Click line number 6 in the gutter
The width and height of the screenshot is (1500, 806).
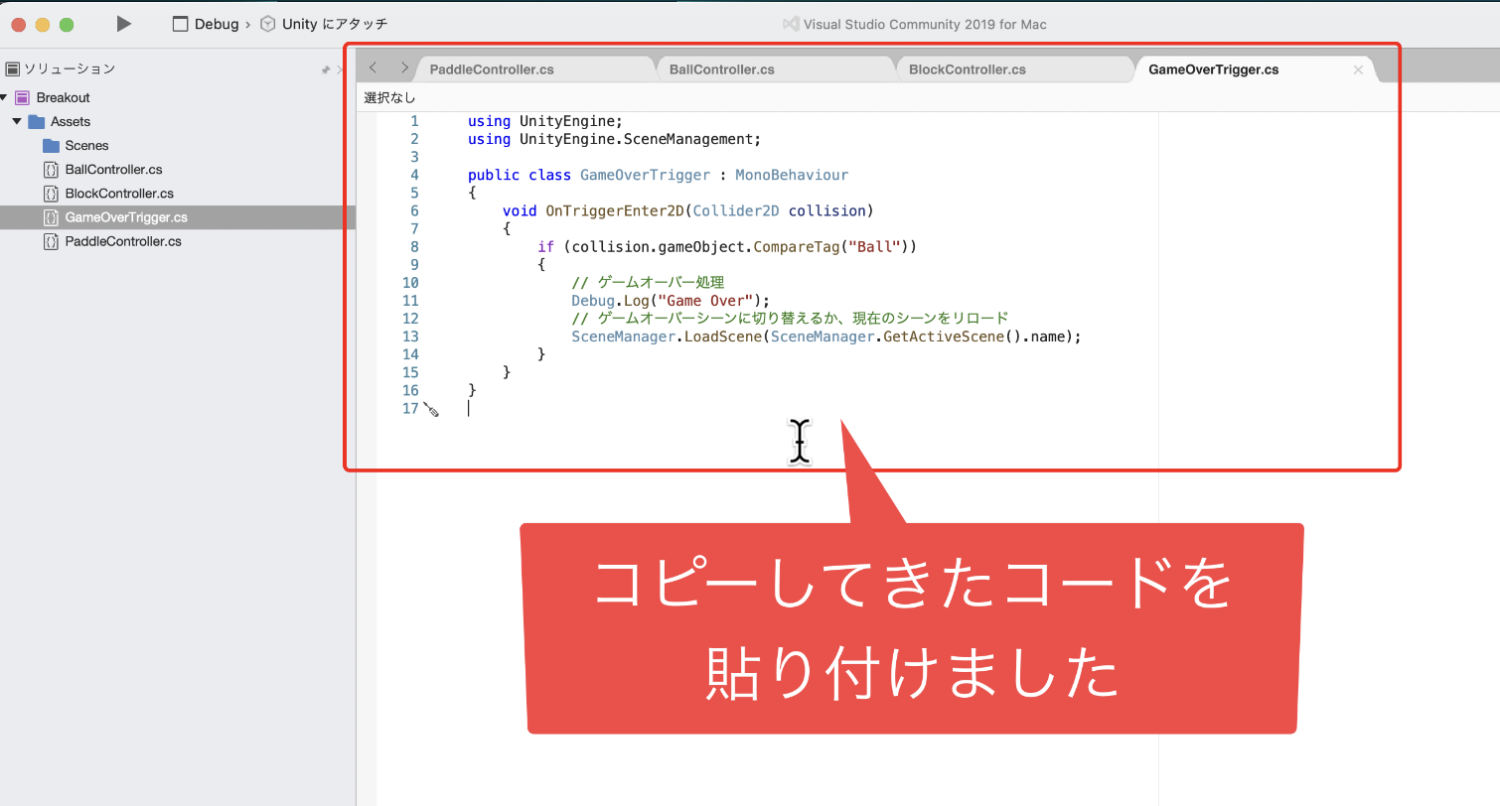pyautogui.click(x=414, y=211)
